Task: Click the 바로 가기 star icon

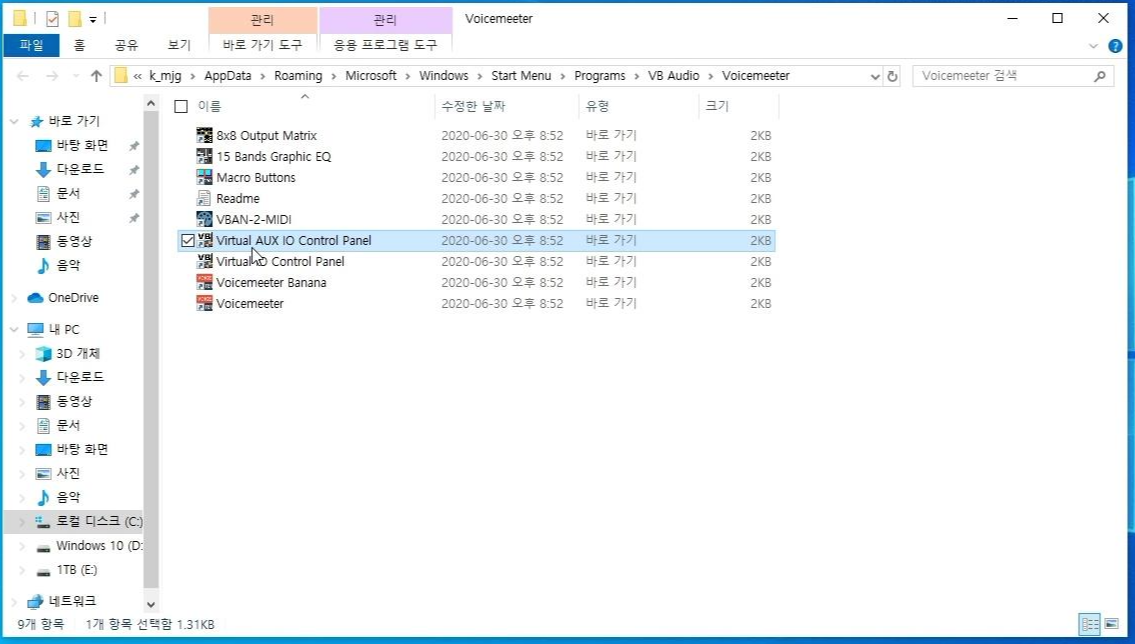Action: tap(36, 122)
